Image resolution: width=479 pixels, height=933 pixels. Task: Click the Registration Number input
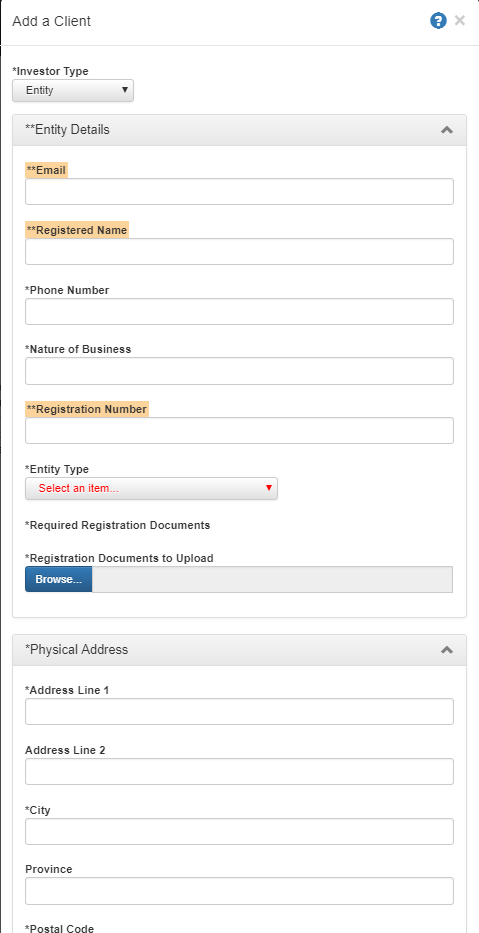tap(239, 431)
